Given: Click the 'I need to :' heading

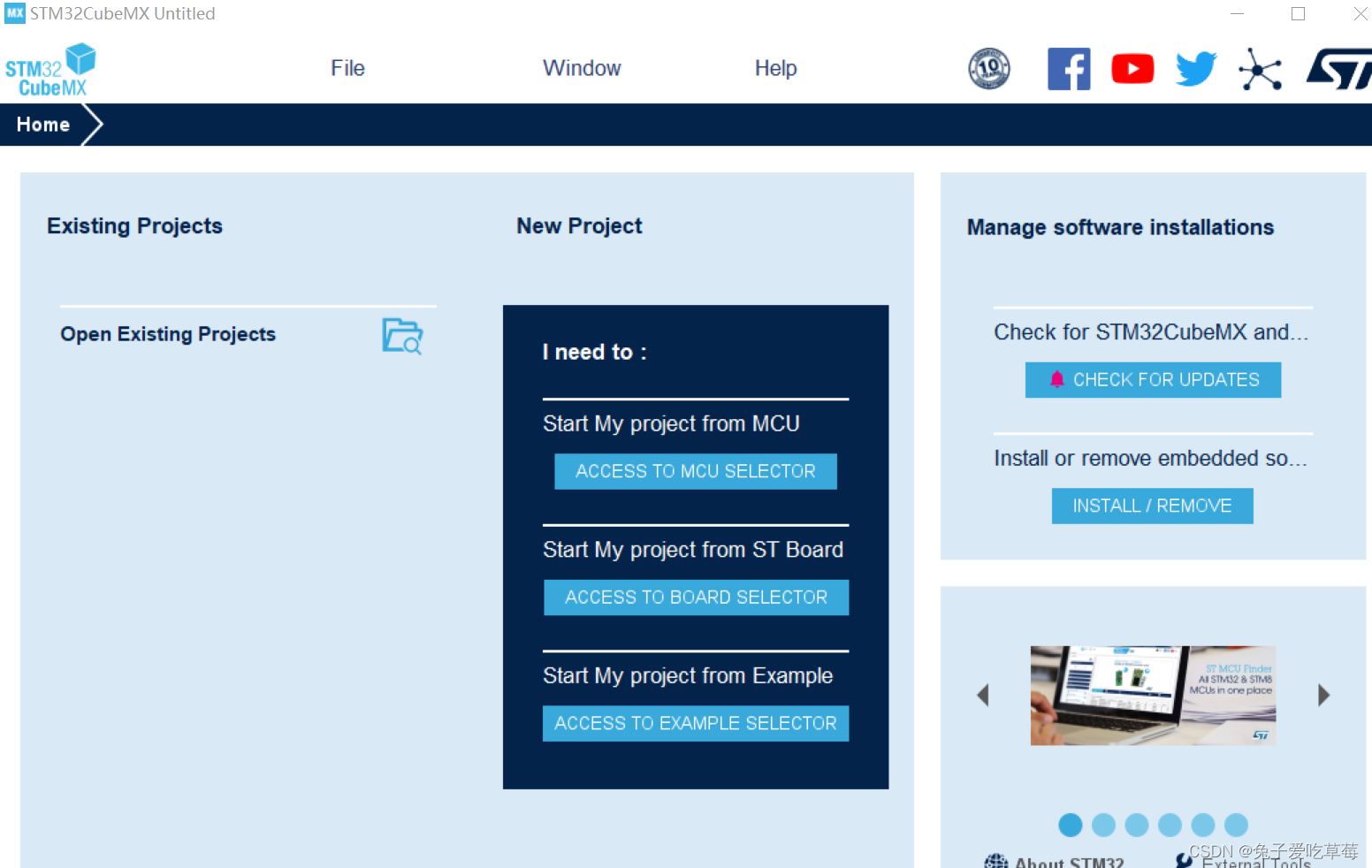Looking at the screenshot, I should click(595, 352).
